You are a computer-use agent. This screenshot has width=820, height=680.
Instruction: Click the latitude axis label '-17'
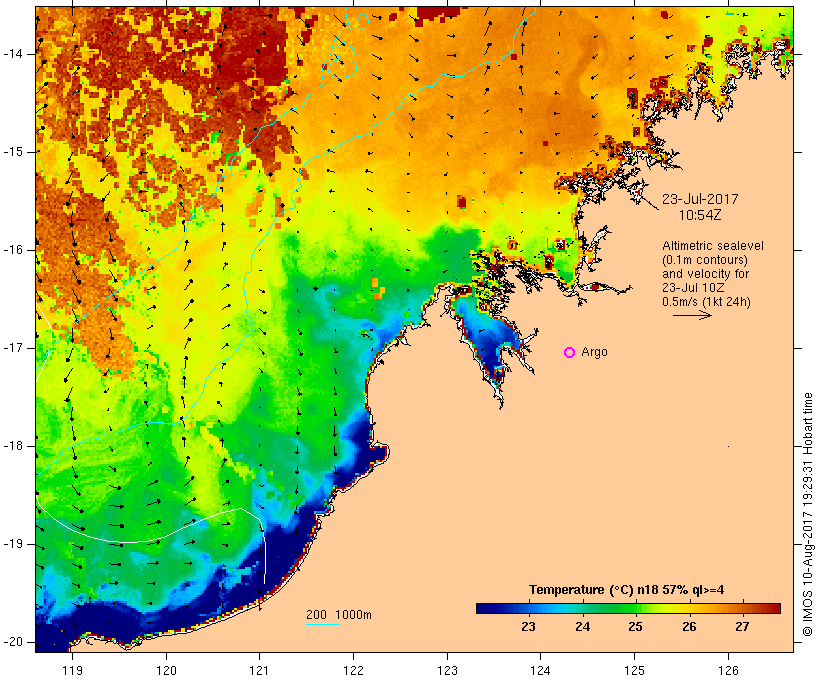(x=13, y=348)
